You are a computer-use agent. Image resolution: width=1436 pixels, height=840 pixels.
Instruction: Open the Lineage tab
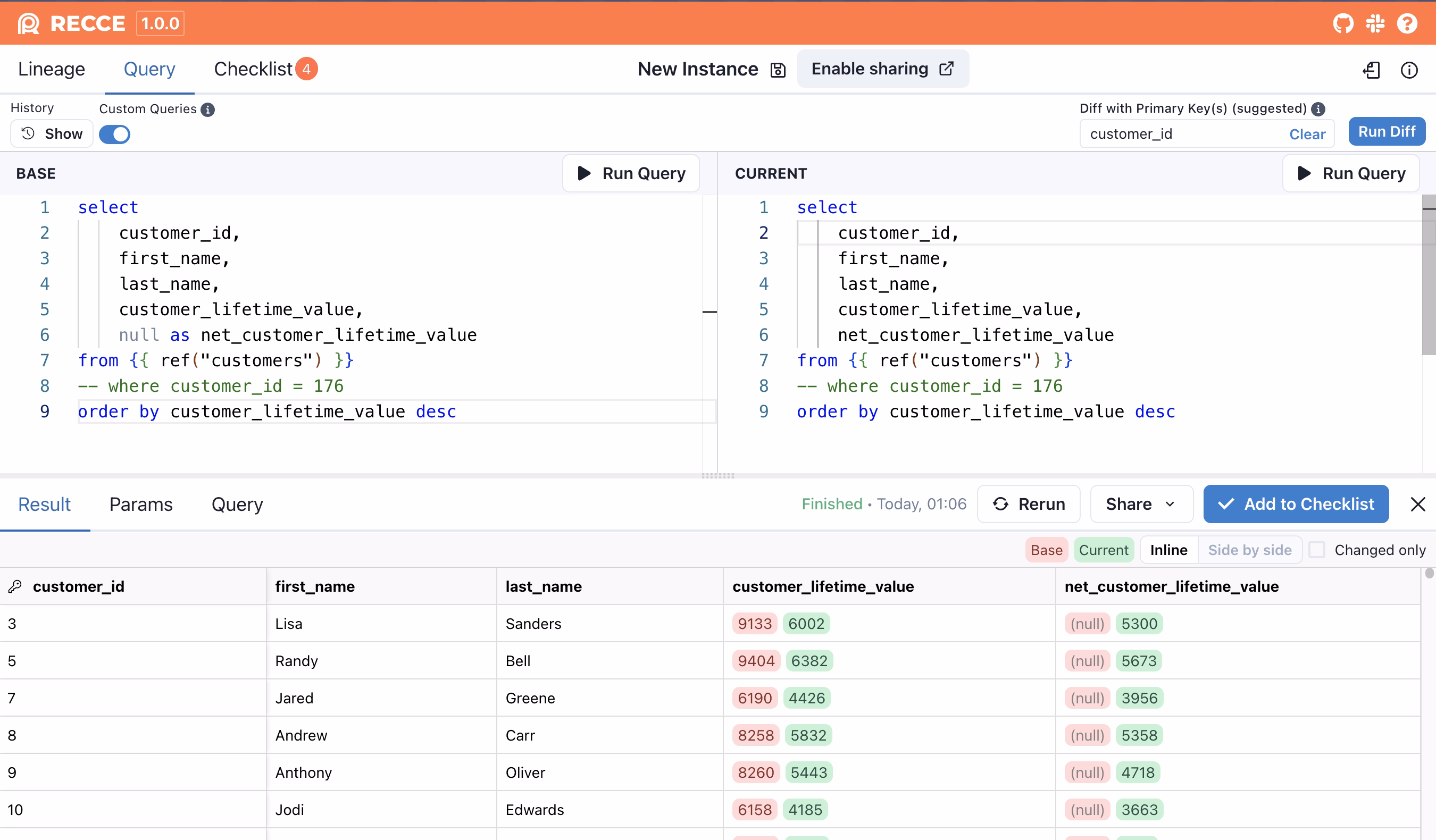tap(51, 69)
